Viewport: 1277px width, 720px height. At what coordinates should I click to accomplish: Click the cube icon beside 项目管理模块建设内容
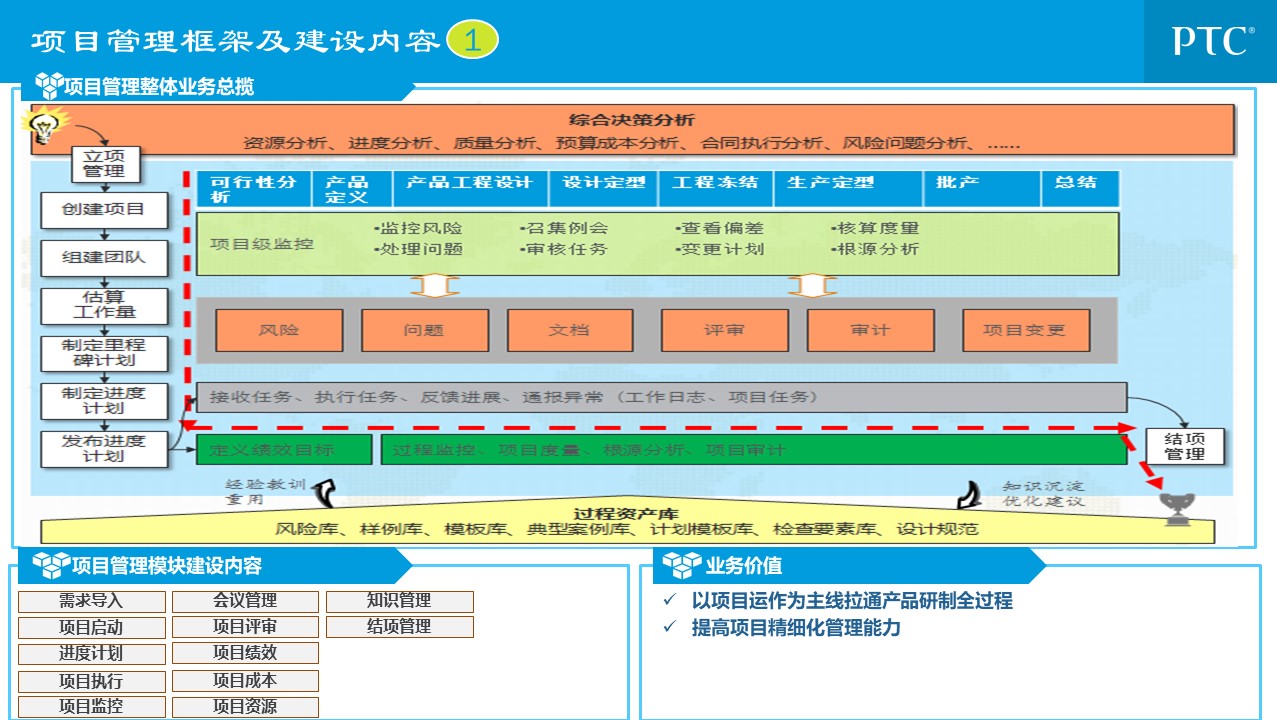point(51,566)
